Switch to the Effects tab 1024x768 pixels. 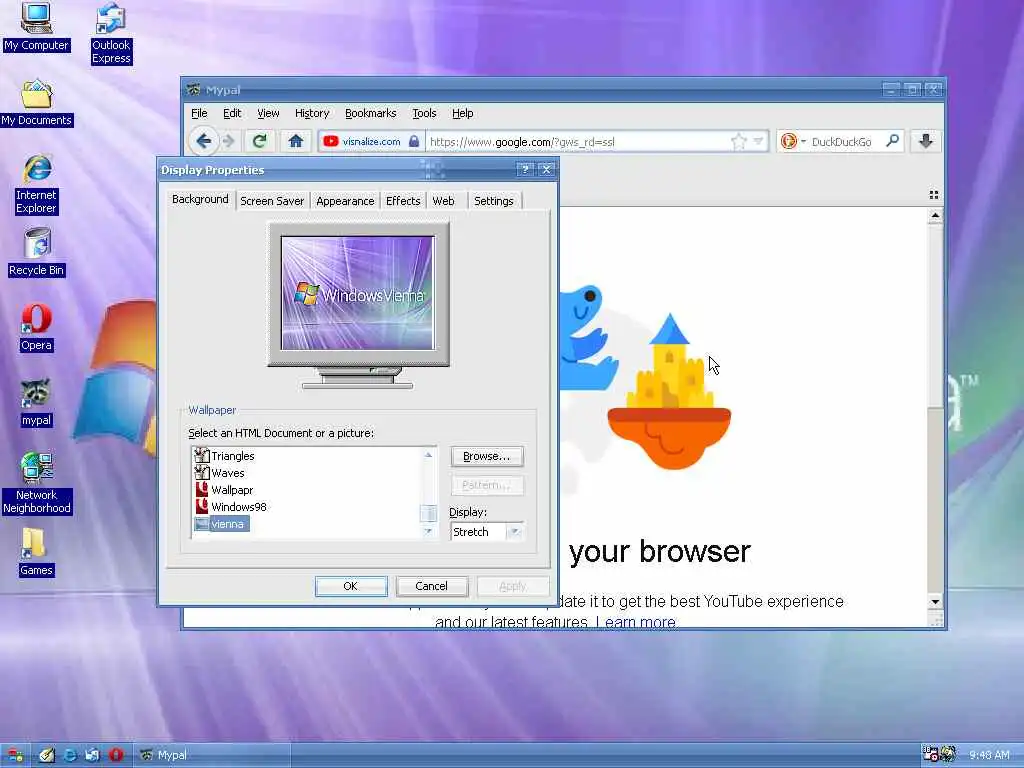point(403,201)
